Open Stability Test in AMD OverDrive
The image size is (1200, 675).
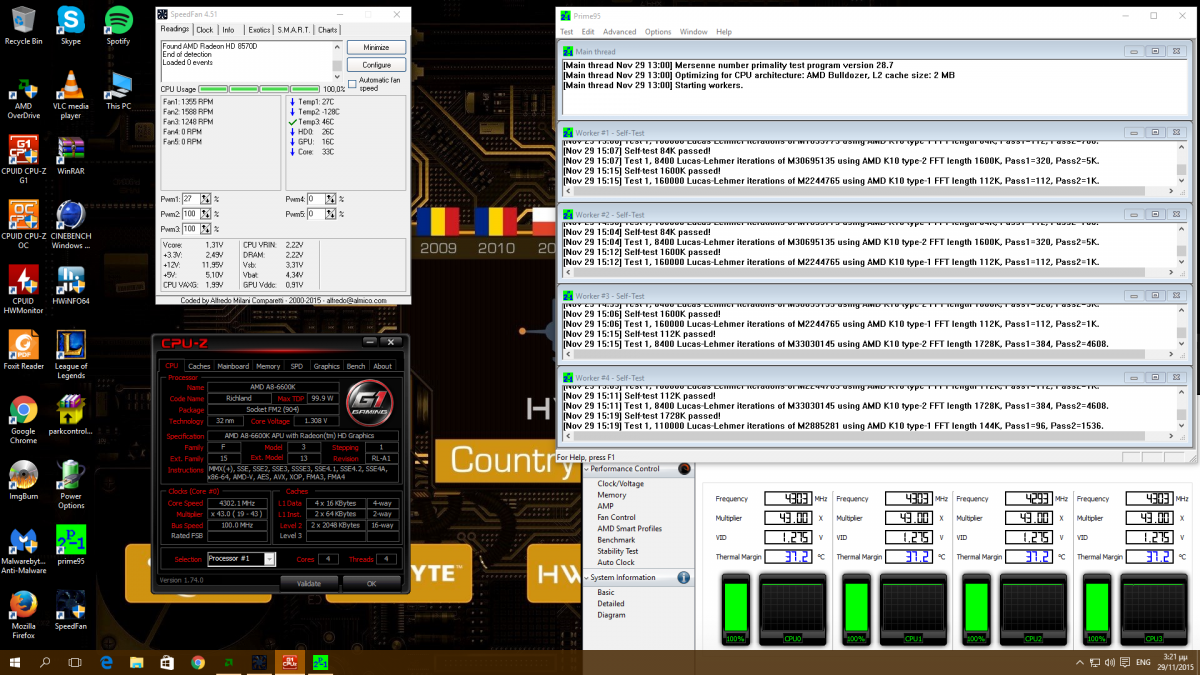pyautogui.click(x=618, y=551)
